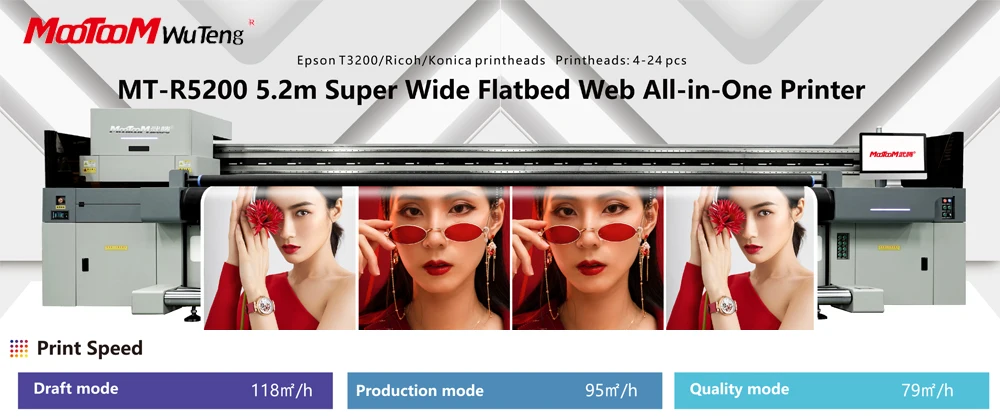Select the Quality mode speed box
The image size is (1000, 420).
(832, 390)
